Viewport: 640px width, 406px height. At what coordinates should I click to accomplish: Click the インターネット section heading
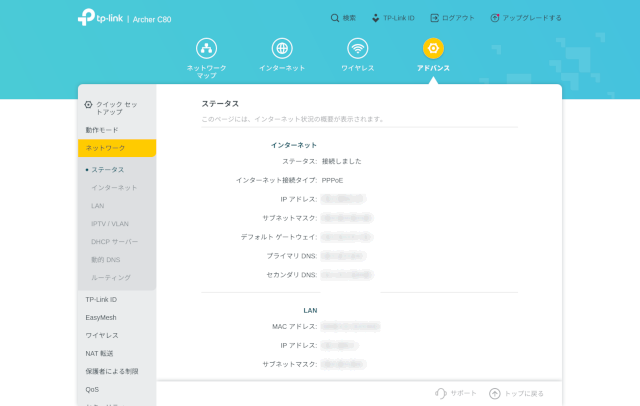(294, 145)
